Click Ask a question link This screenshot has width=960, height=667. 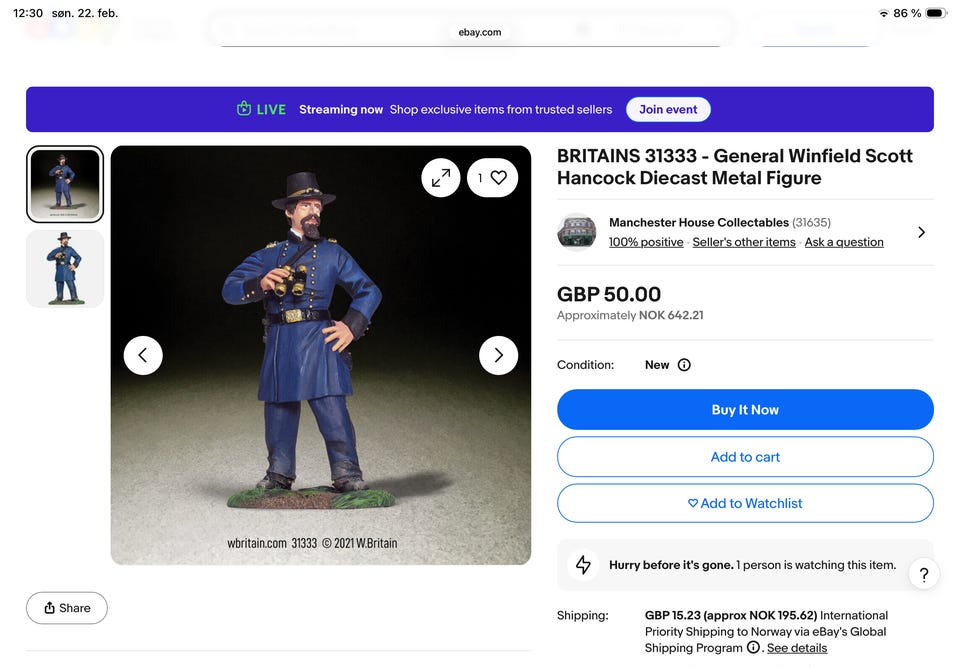844,242
